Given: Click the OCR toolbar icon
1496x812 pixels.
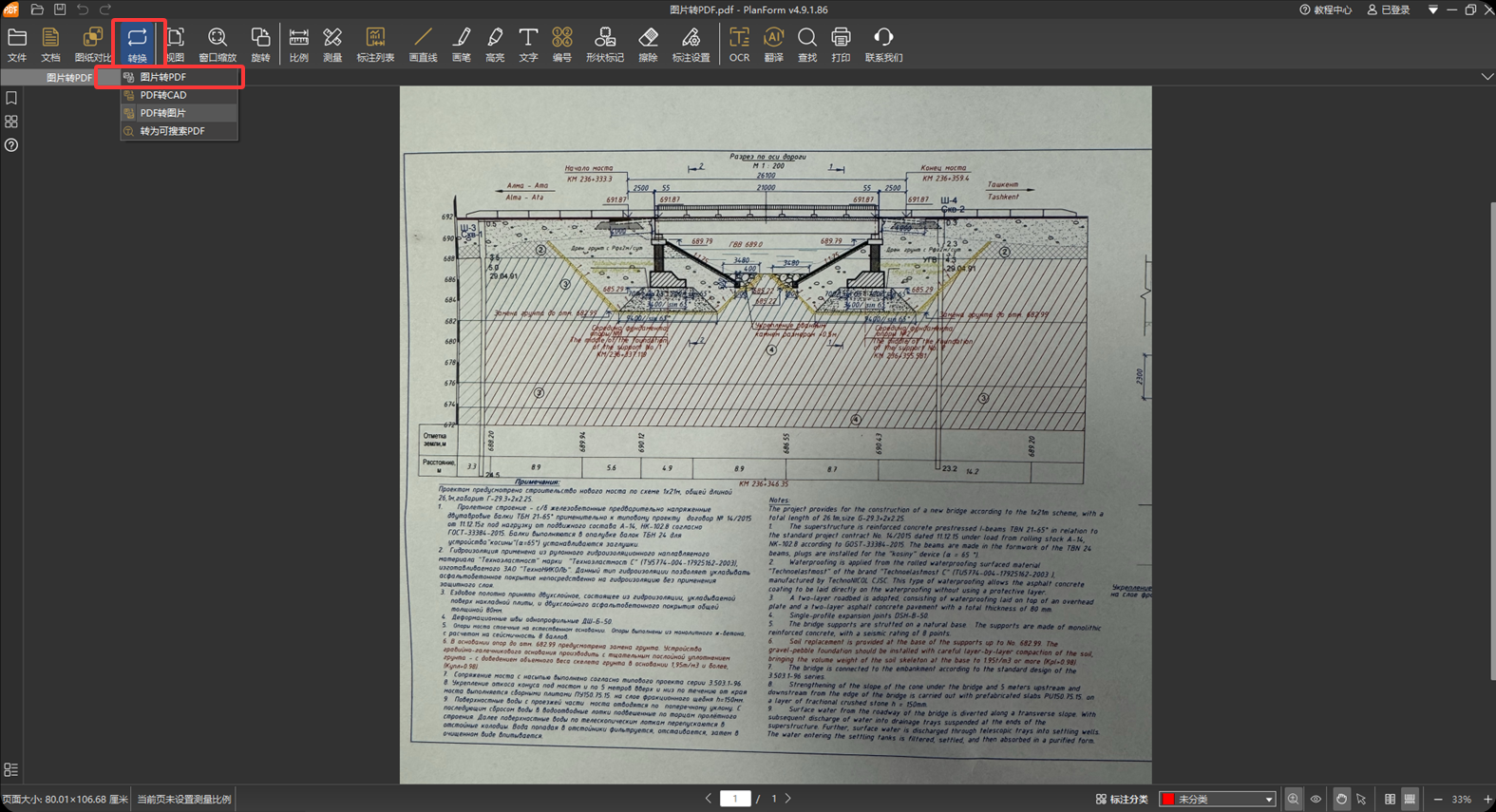Looking at the screenshot, I should click(x=739, y=44).
